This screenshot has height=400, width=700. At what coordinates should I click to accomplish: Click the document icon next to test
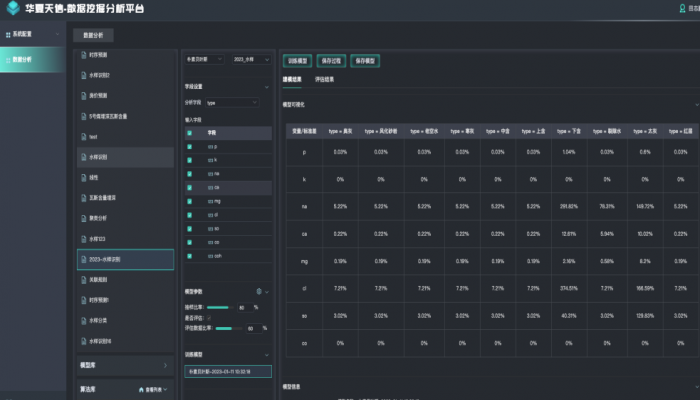[83, 136]
